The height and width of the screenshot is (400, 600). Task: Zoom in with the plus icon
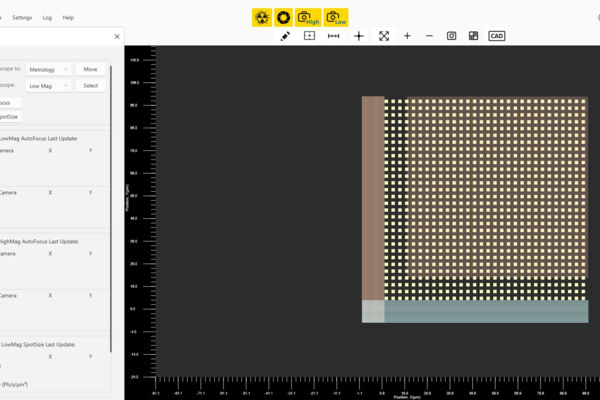point(407,36)
